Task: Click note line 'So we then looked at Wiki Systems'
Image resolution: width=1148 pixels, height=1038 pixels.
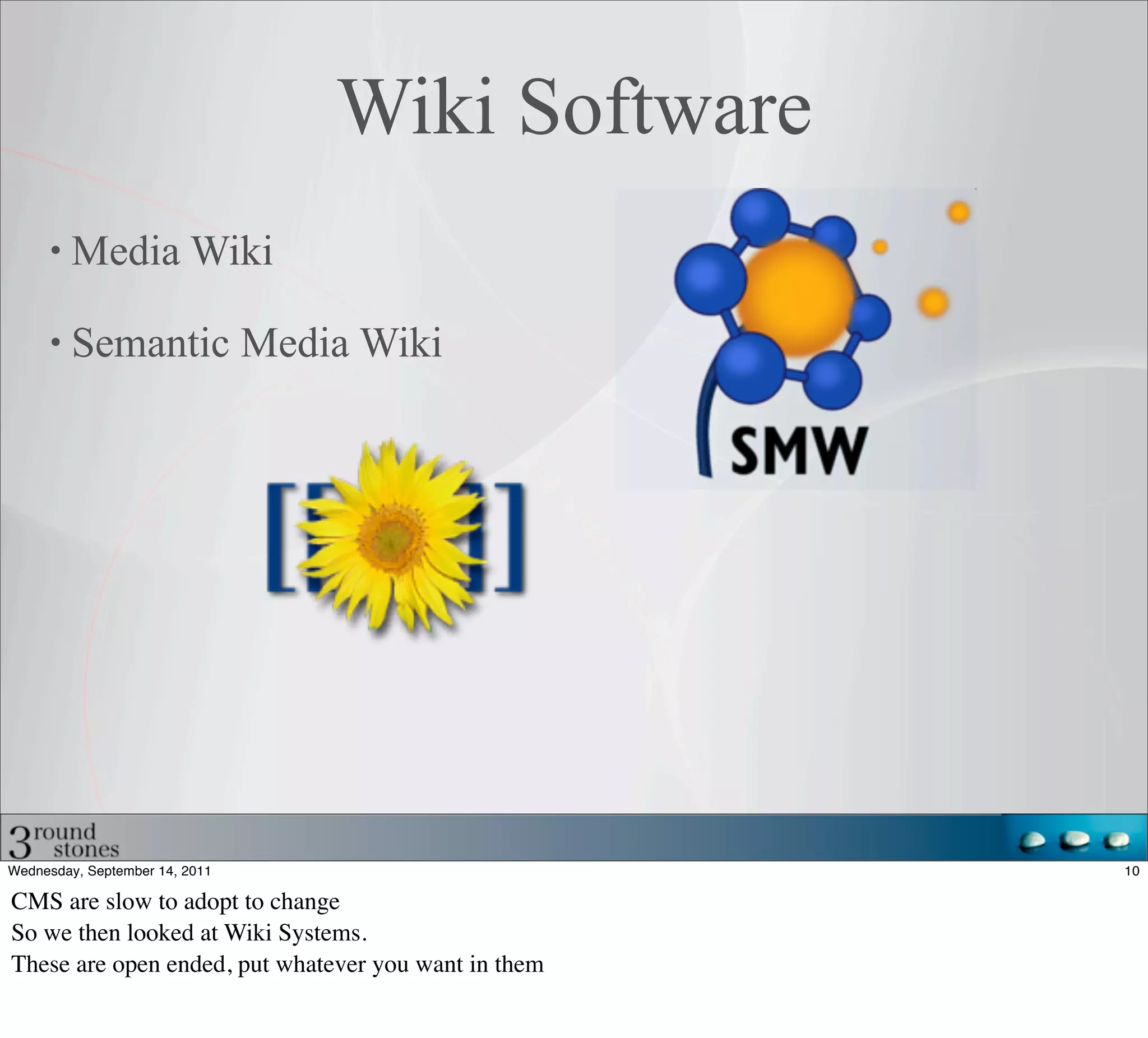Action: click(x=189, y=933)
